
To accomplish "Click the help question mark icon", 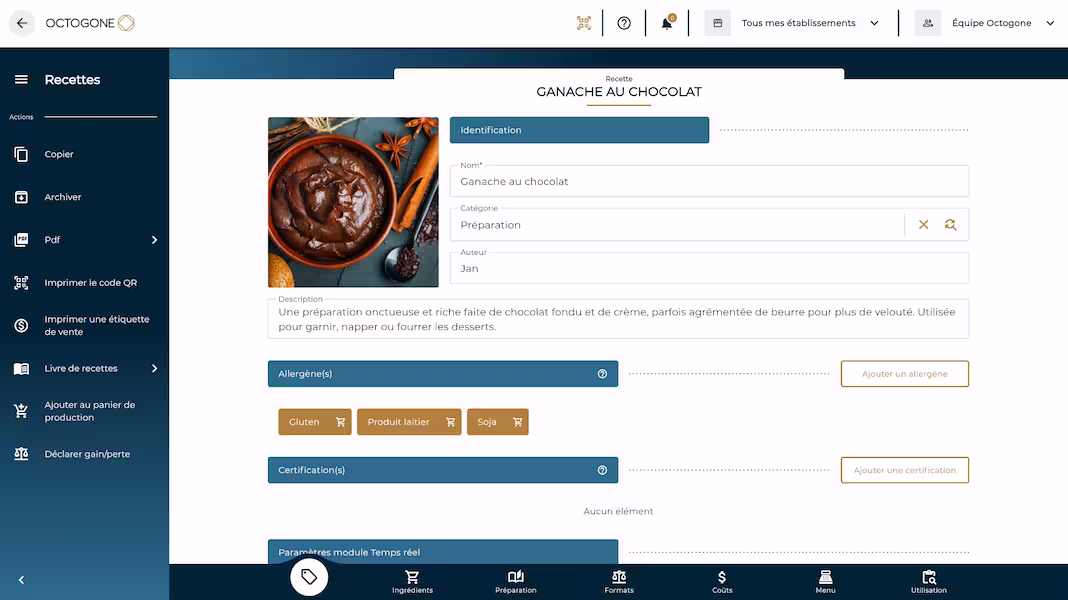I will (x=624, y=22).
